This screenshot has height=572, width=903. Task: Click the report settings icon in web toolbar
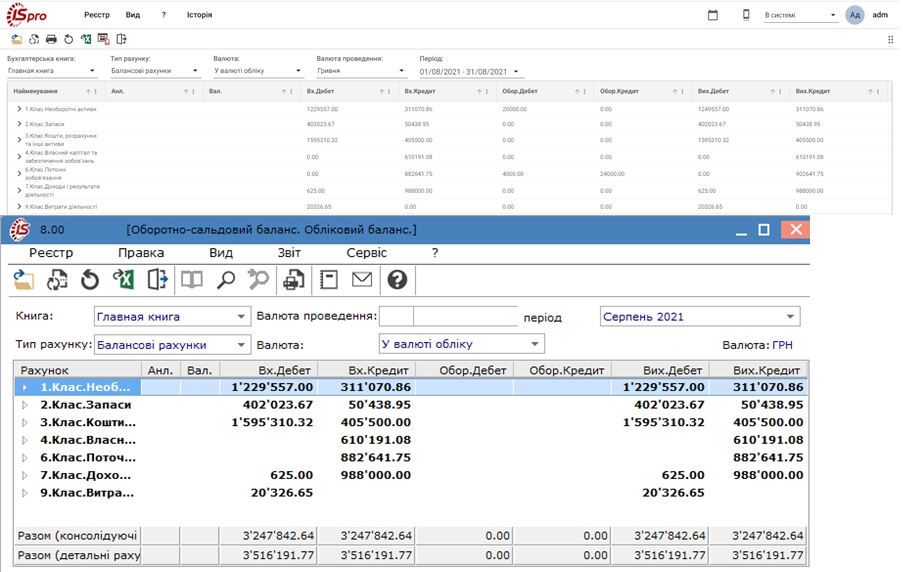(x=104, y=39)
